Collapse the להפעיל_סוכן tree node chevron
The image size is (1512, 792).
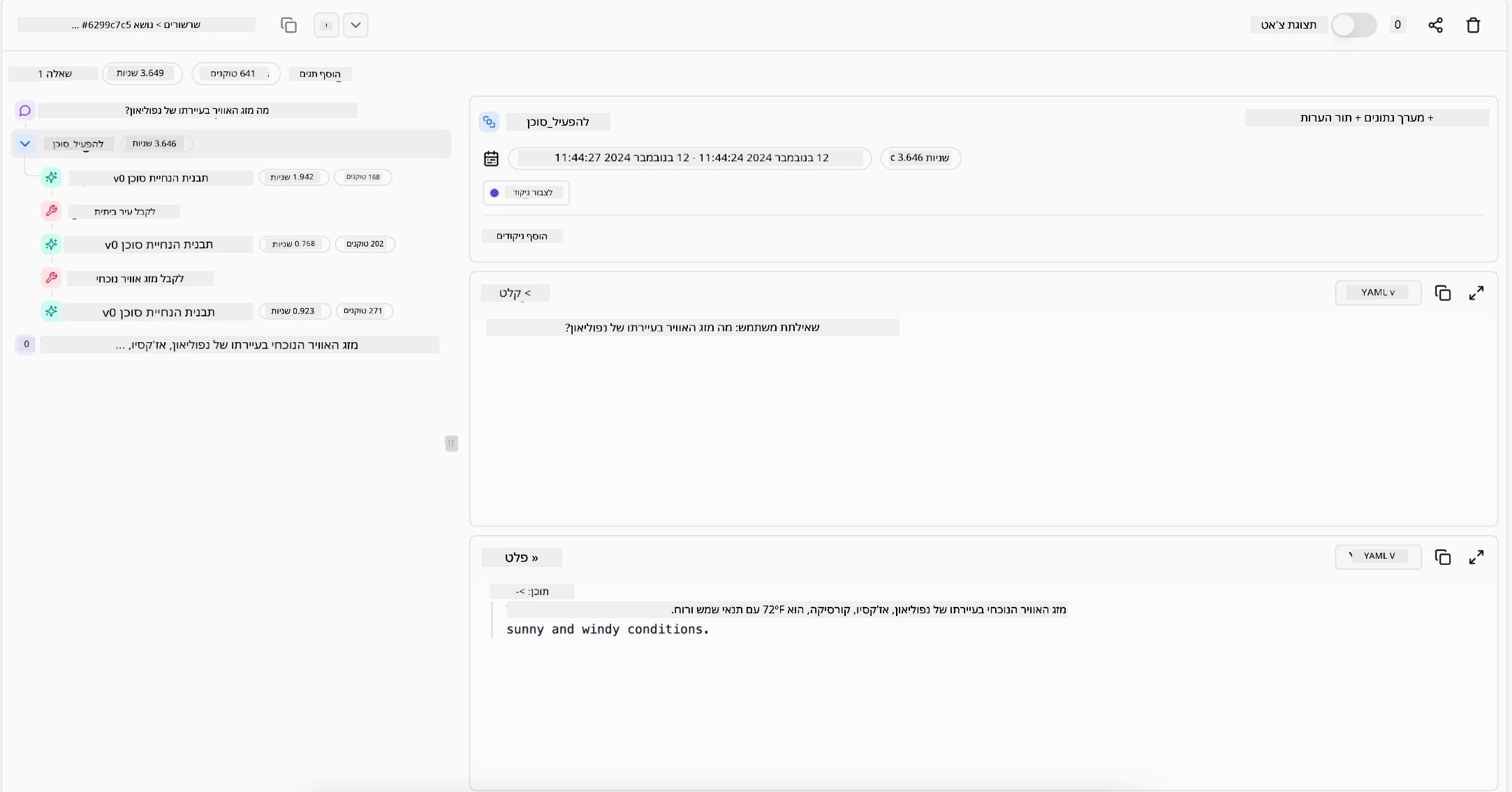[25, 144]
